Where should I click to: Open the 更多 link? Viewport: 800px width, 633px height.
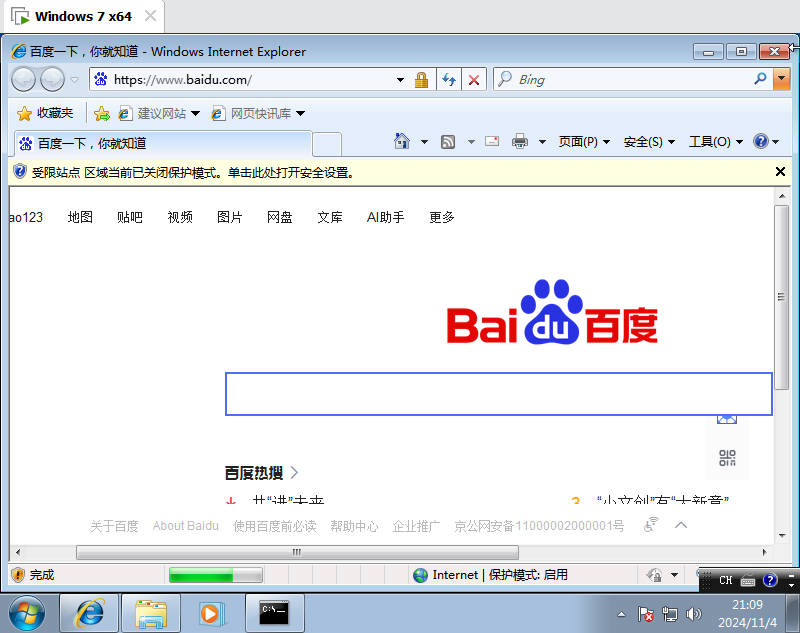tap(441, 217)
